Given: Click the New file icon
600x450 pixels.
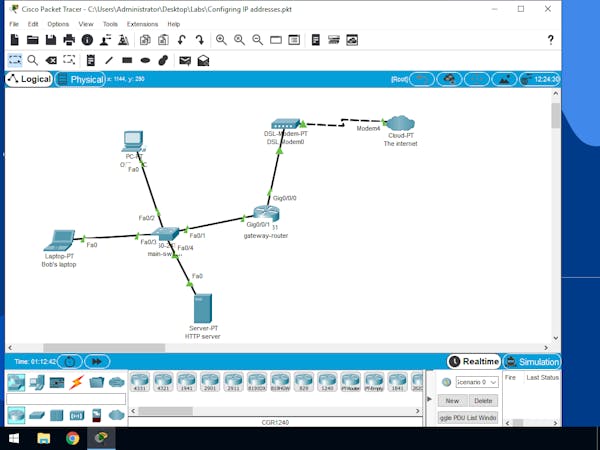Looking at the screenshot, I should 15,40.
